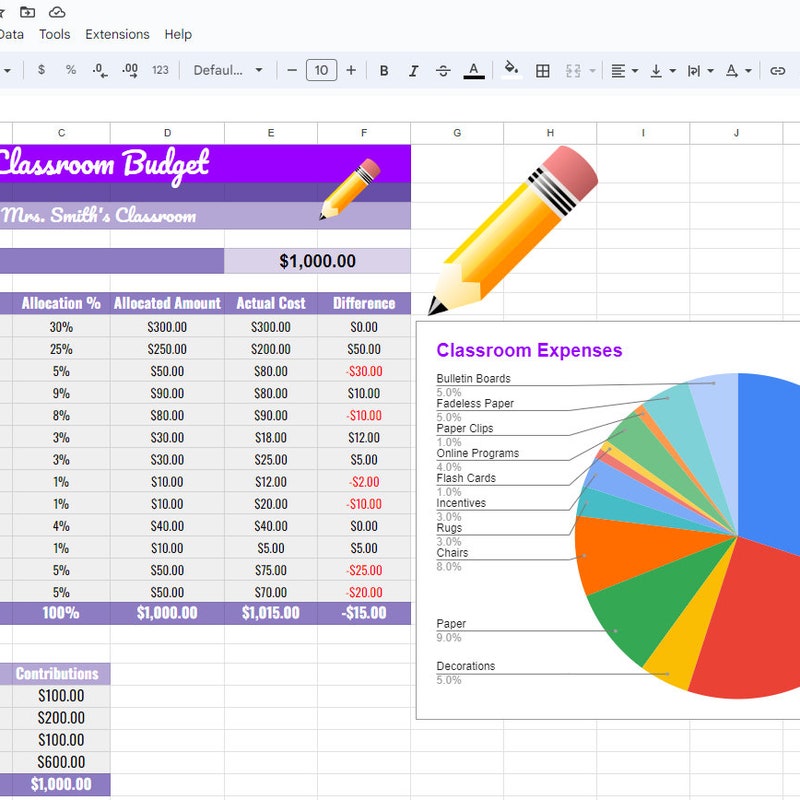800x800 pixels.
Task: Open the text color picker
Action: pyautogui.click(x=474, y=70)
